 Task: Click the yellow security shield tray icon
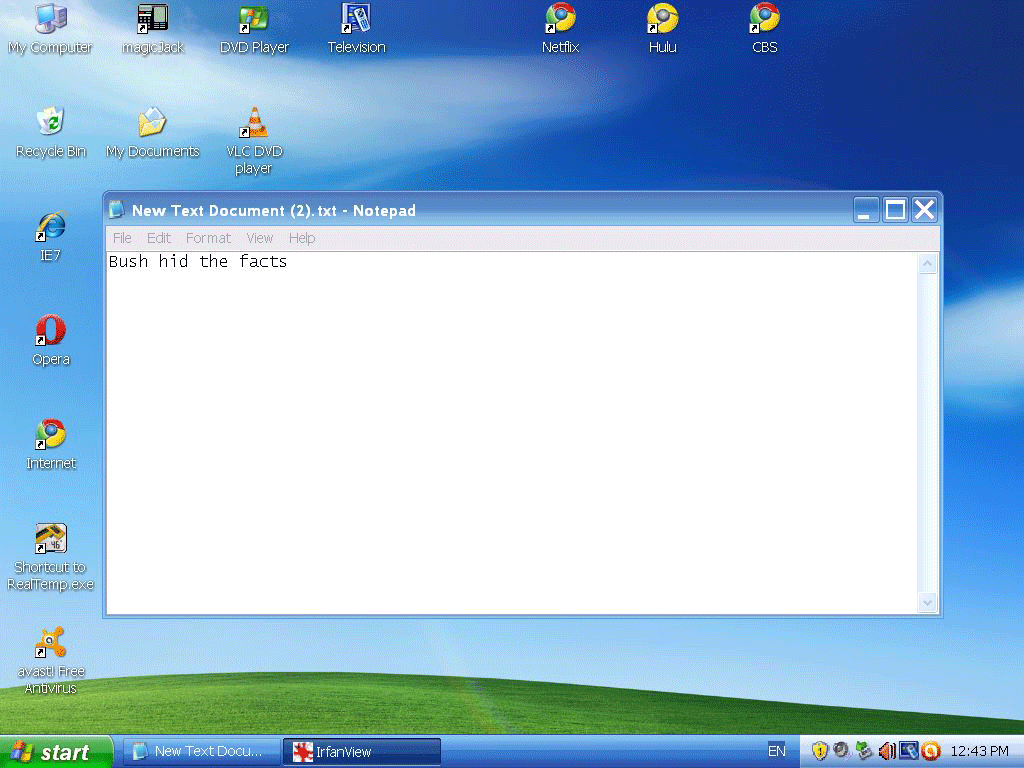tap(819, 751)
